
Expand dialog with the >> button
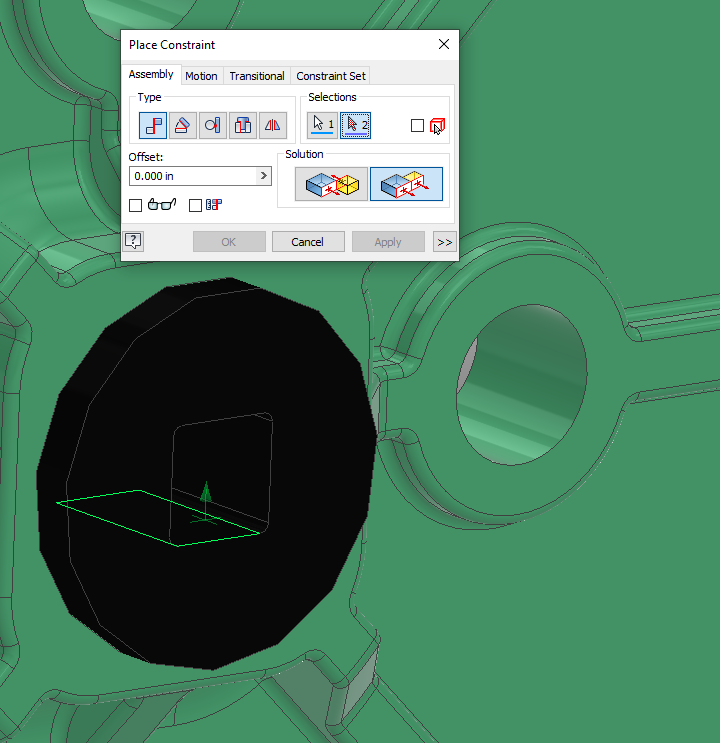coord(444,242)
